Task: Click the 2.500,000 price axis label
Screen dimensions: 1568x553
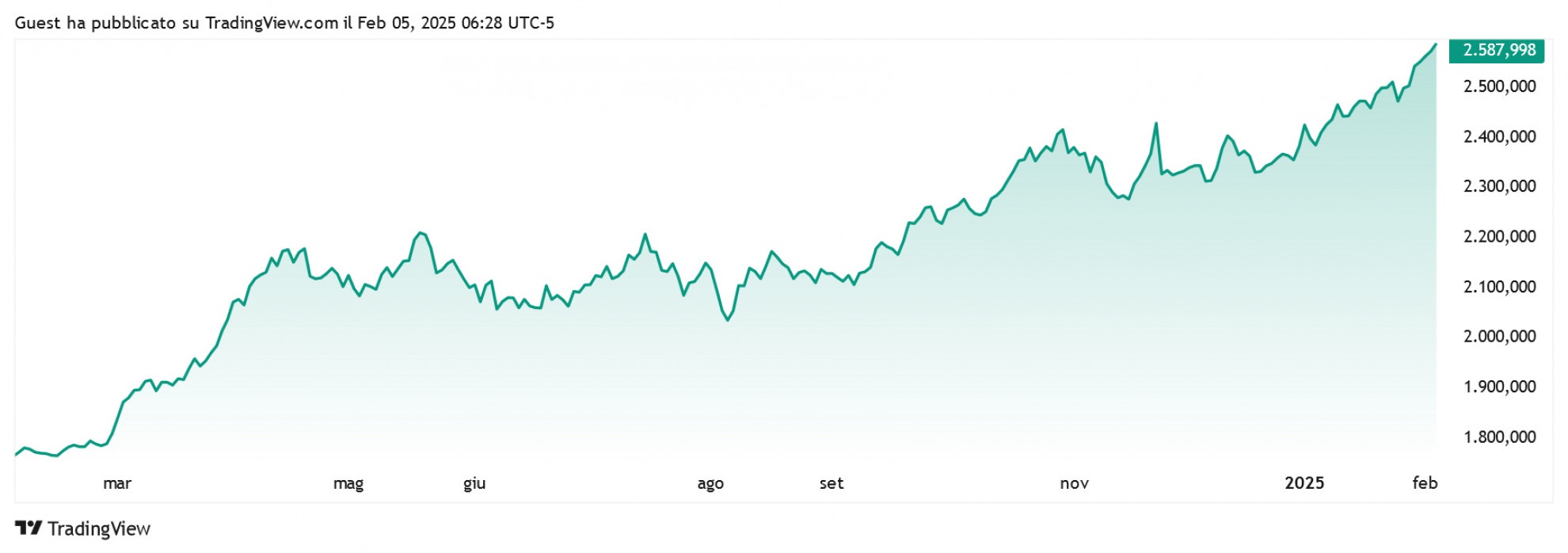Action: pyautogui.click(x=1499, y=86)
